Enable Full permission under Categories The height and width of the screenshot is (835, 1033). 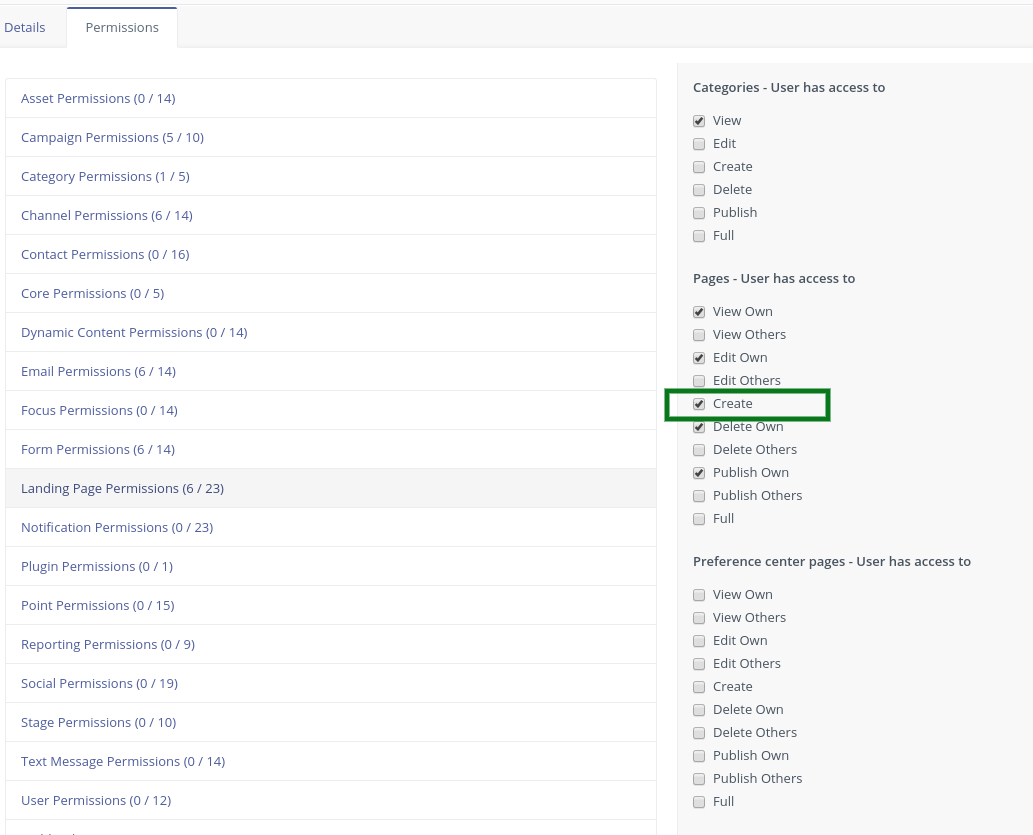tap(699, 236)
